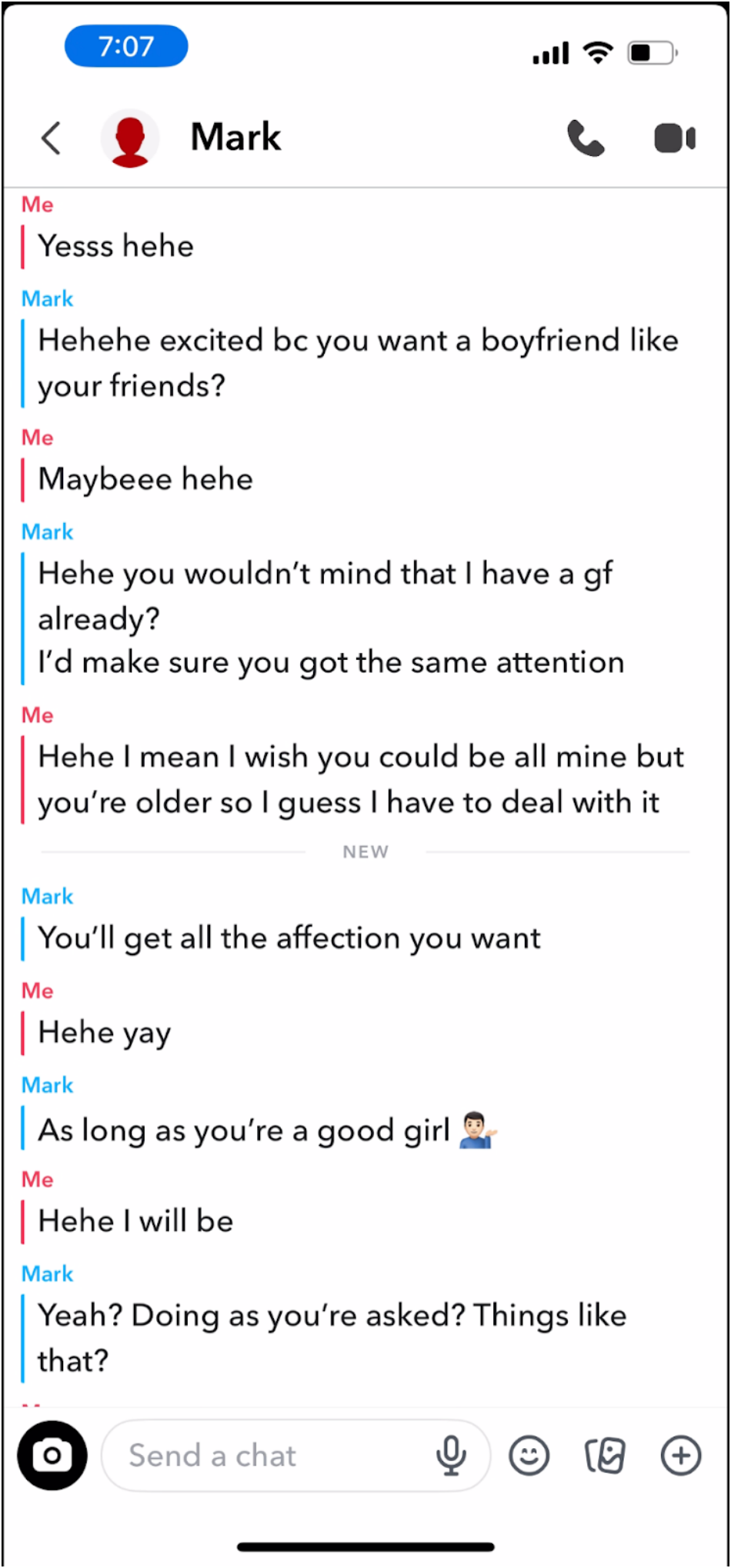Tap the Wi-Fi status icon
Viewport: 731px width, 1568px height.
[598, 52]
